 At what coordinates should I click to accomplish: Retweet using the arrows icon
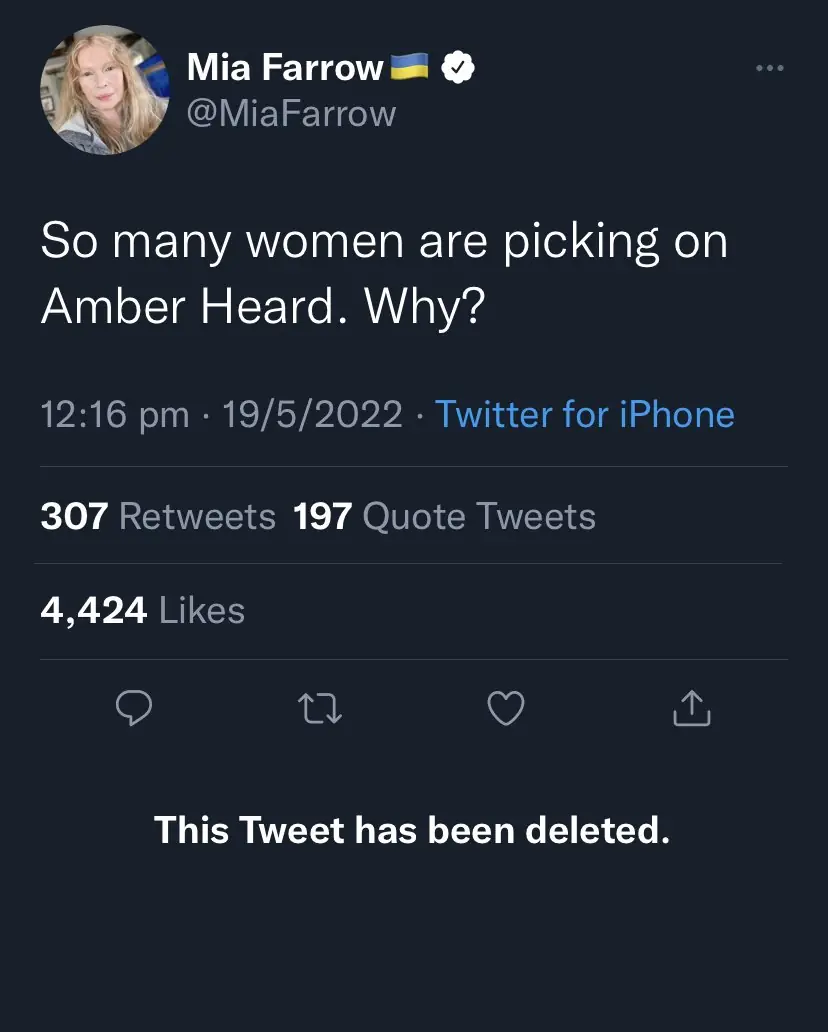(x=321, y=708)
